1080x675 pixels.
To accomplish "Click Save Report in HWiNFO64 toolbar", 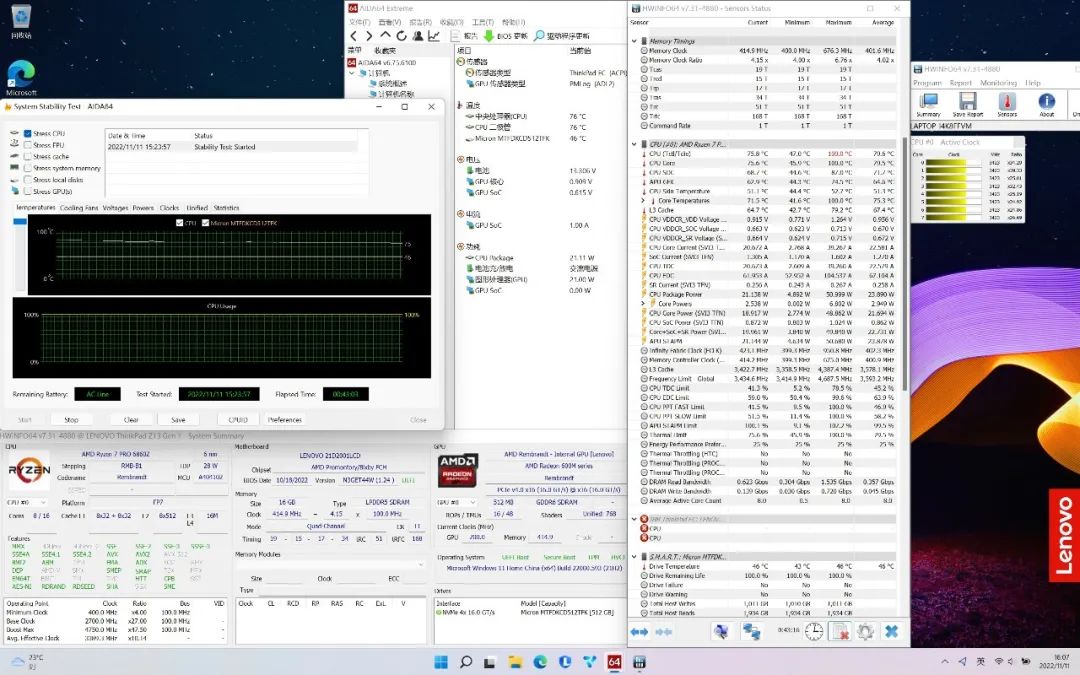I will click(968, 105).
